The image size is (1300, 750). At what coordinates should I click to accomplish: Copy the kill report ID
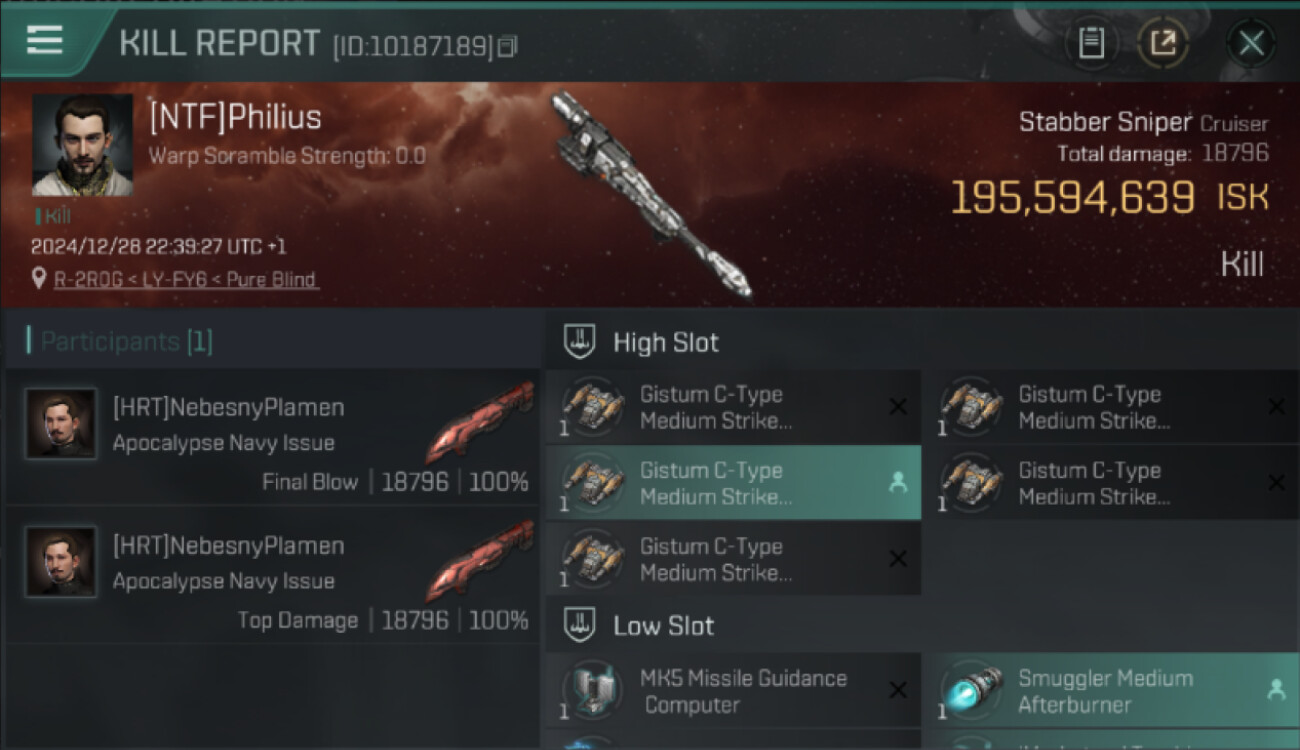click(507, 46)
